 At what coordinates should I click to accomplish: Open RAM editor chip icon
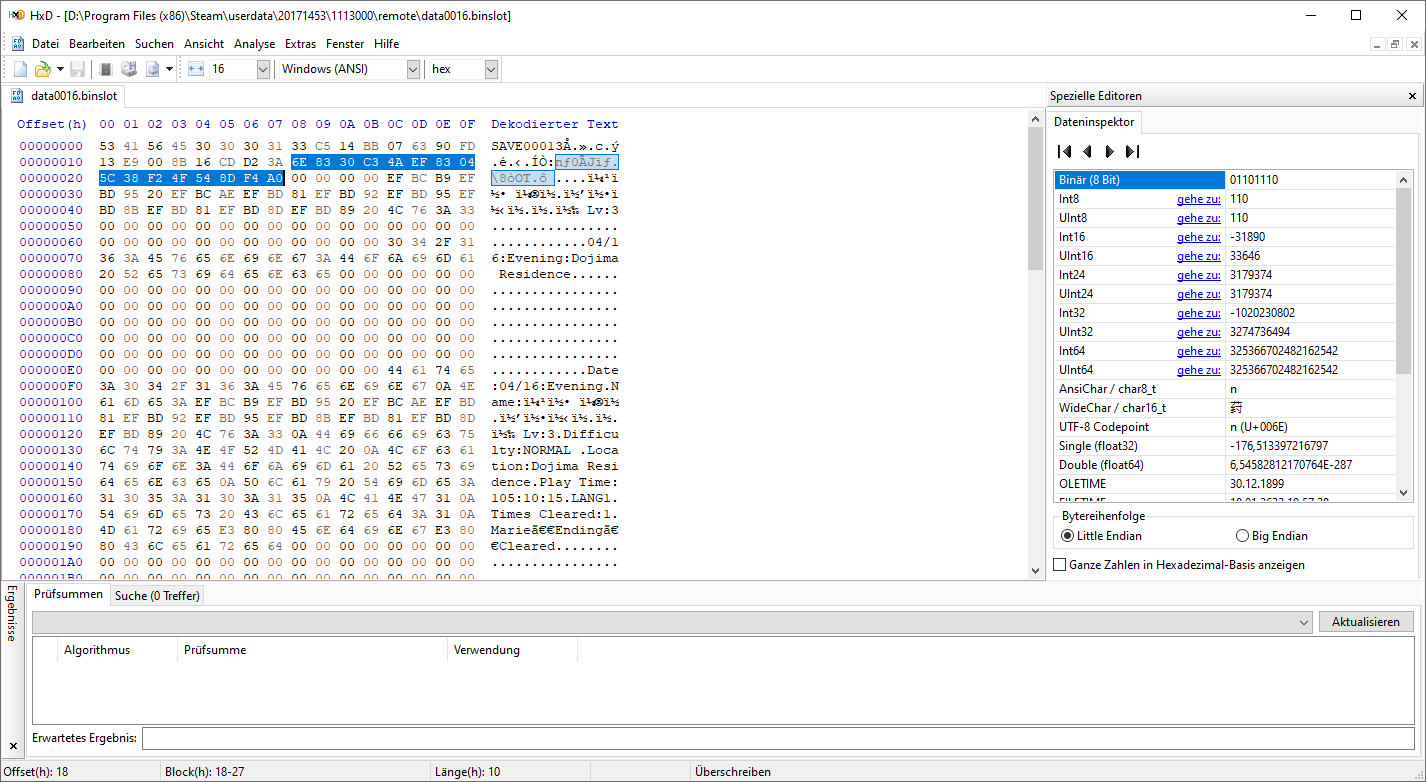coord(105,69)
